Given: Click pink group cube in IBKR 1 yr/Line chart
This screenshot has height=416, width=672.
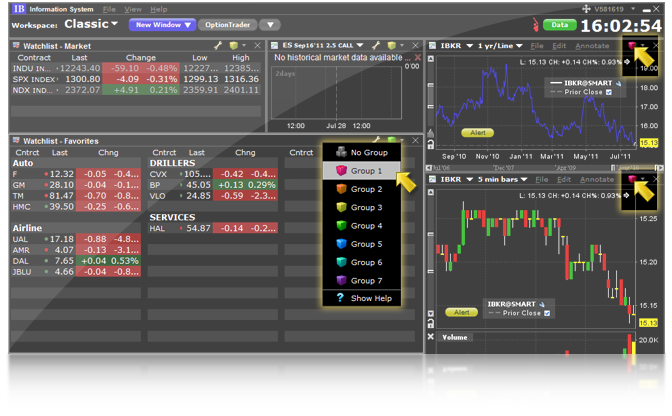Looking at the screenshot, I should [x=632, y=45].
